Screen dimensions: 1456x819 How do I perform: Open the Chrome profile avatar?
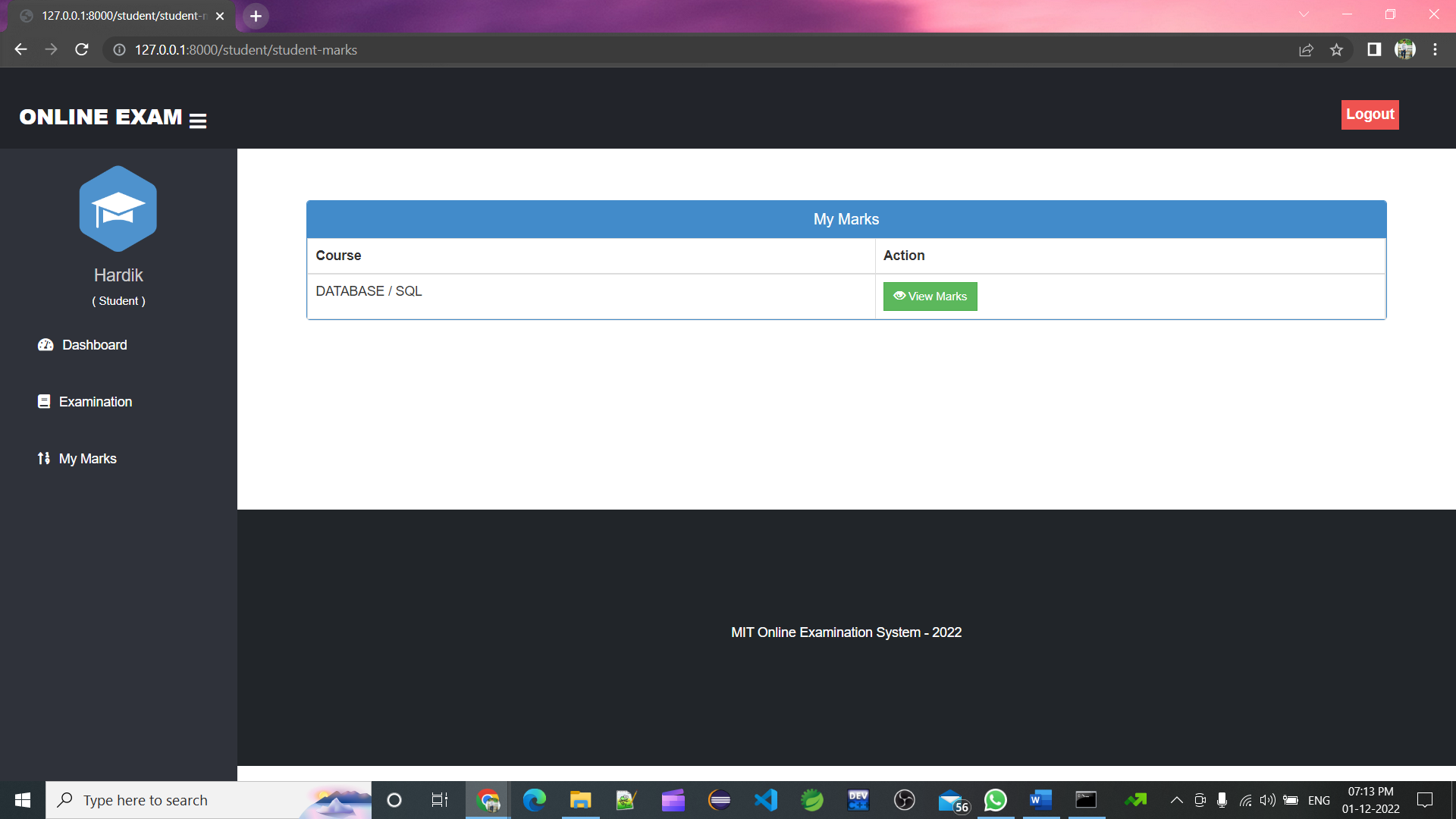(x=1405, y=49)
